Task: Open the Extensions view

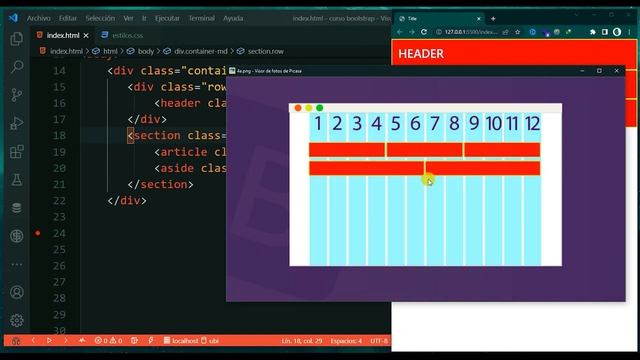Action: pyautogui.click(x=17, y=152)
